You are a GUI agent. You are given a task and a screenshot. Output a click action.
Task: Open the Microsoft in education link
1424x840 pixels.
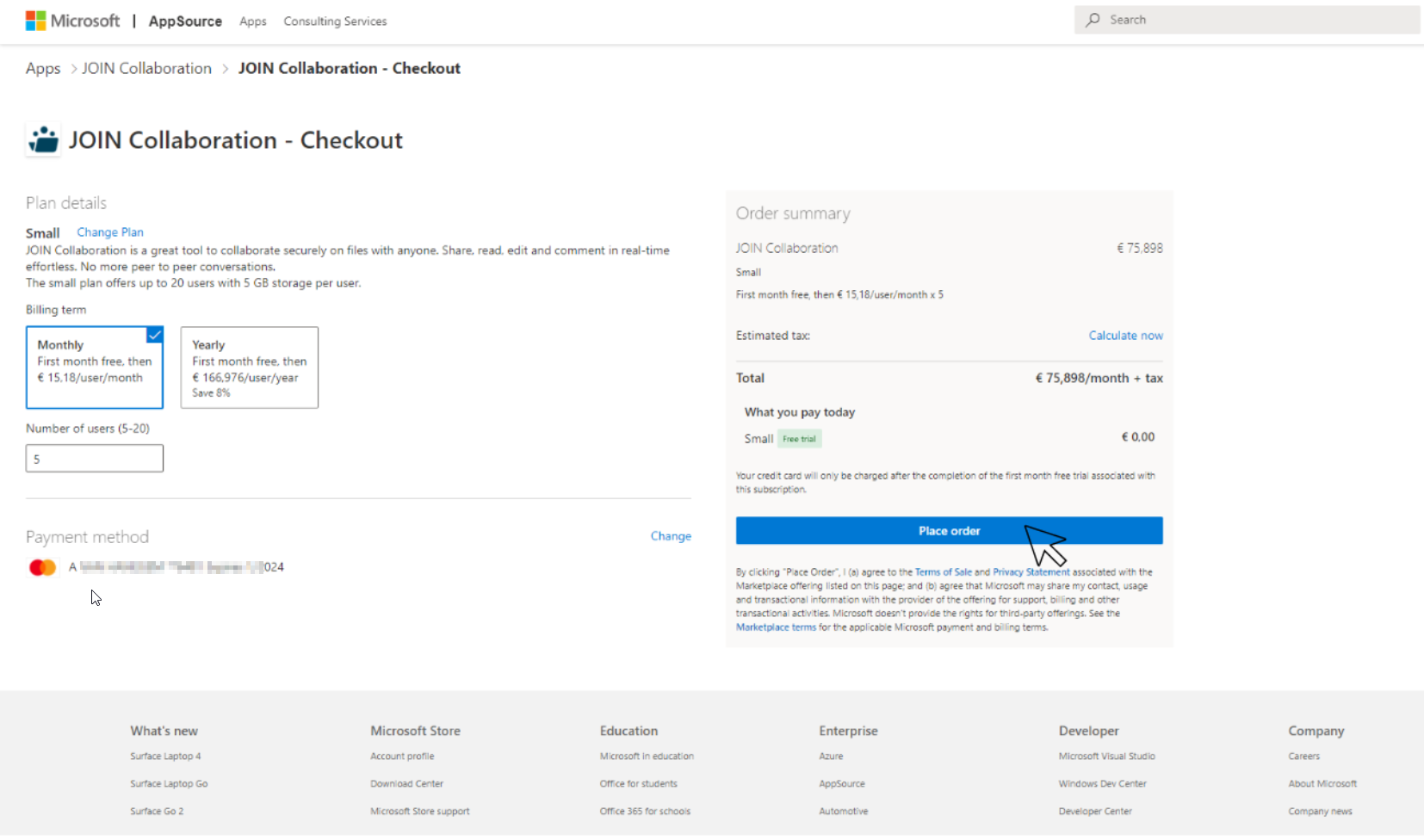pos(647,757)
